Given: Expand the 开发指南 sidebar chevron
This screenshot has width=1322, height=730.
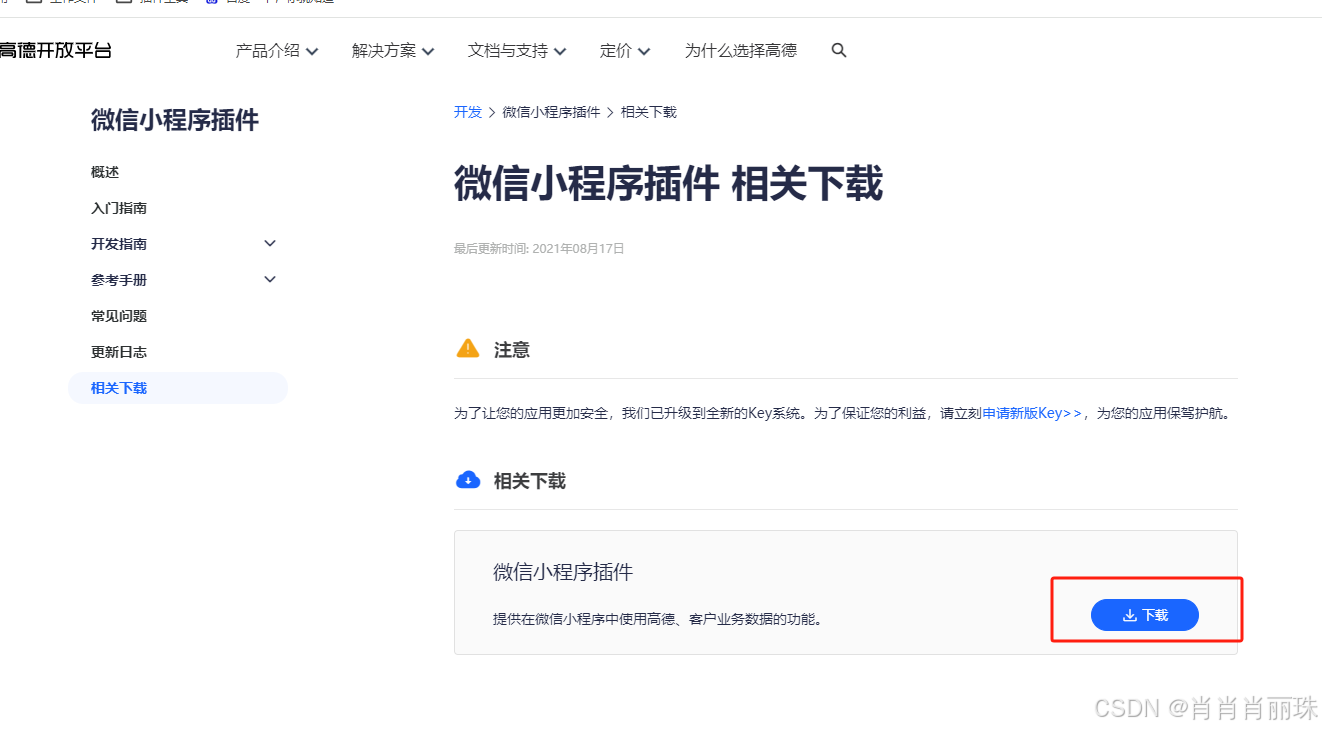Looking at the screenshot, I should (270, 243).
